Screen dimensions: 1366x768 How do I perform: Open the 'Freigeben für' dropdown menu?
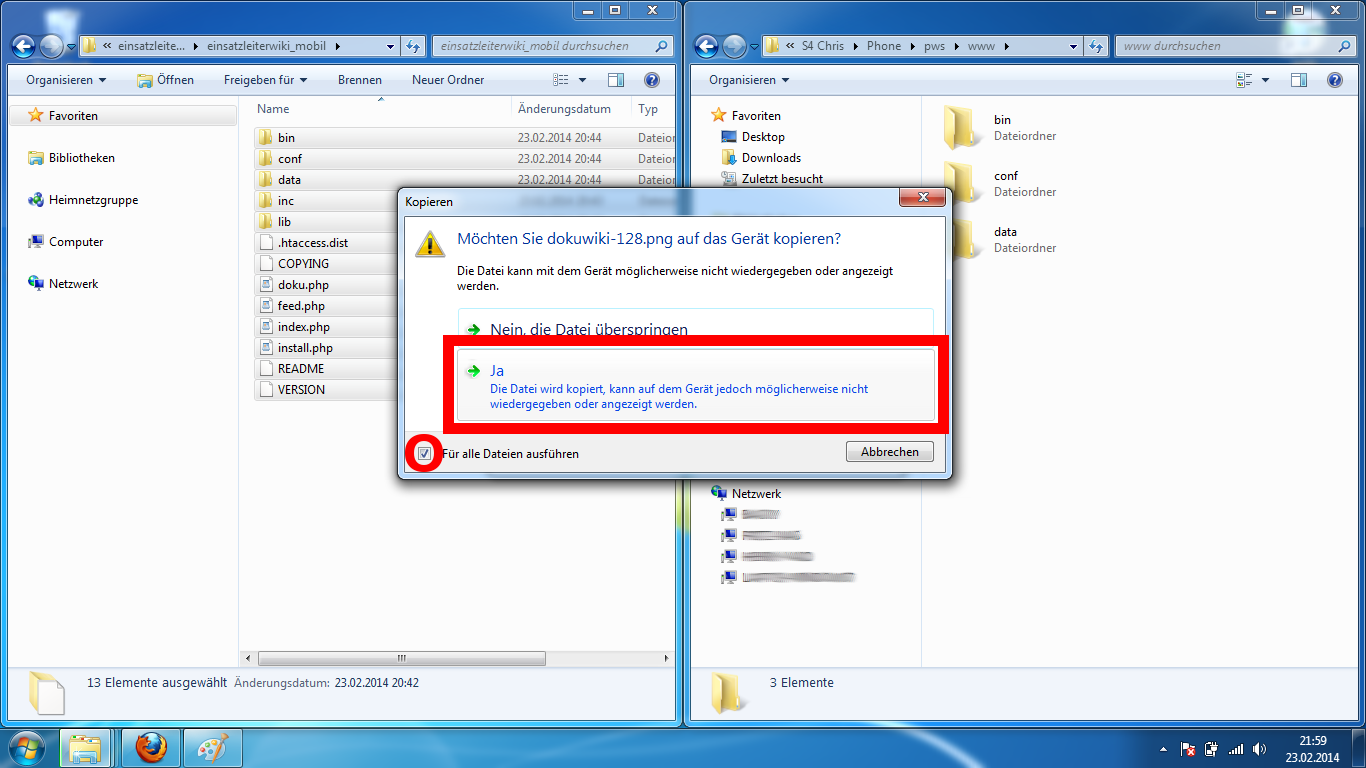tap(265, 80)
